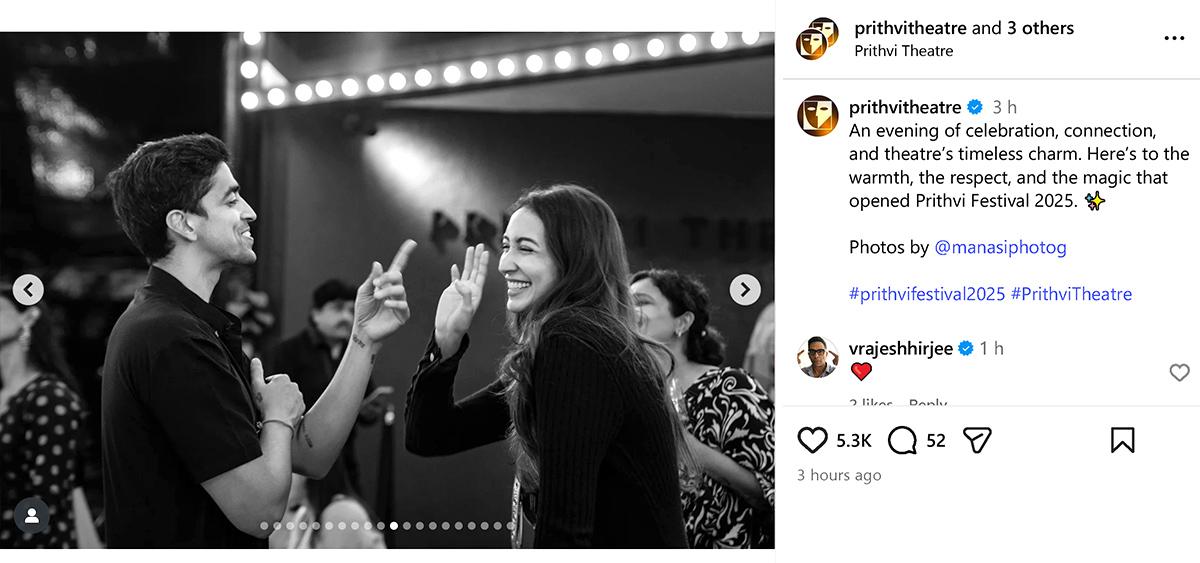Open the #PrithviTheatre hashtag
Viewport: 1200px width, 563px height.
pyautogui.click(x=1071, y=294)
